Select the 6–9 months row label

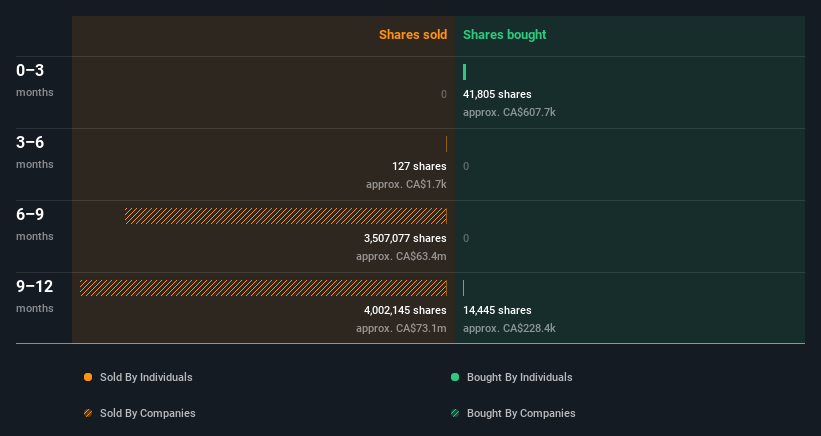(x=35, y=225)
